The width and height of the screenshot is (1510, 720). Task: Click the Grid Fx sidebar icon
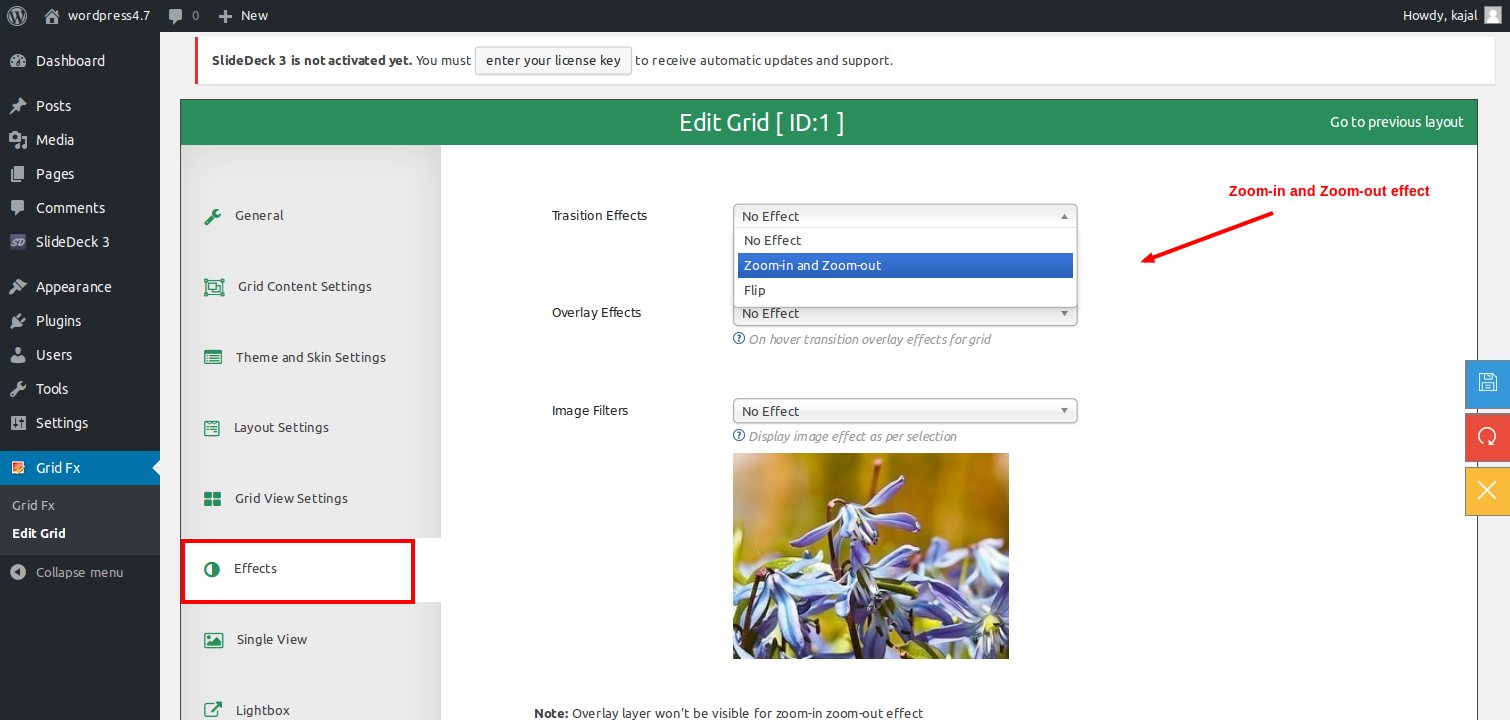pyautogui.click(x=18, y=468)
